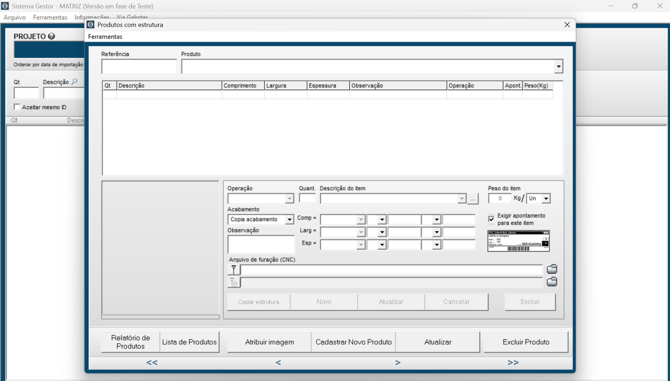Click the label preview thumbnail with barcode

[x=518, y=241]
